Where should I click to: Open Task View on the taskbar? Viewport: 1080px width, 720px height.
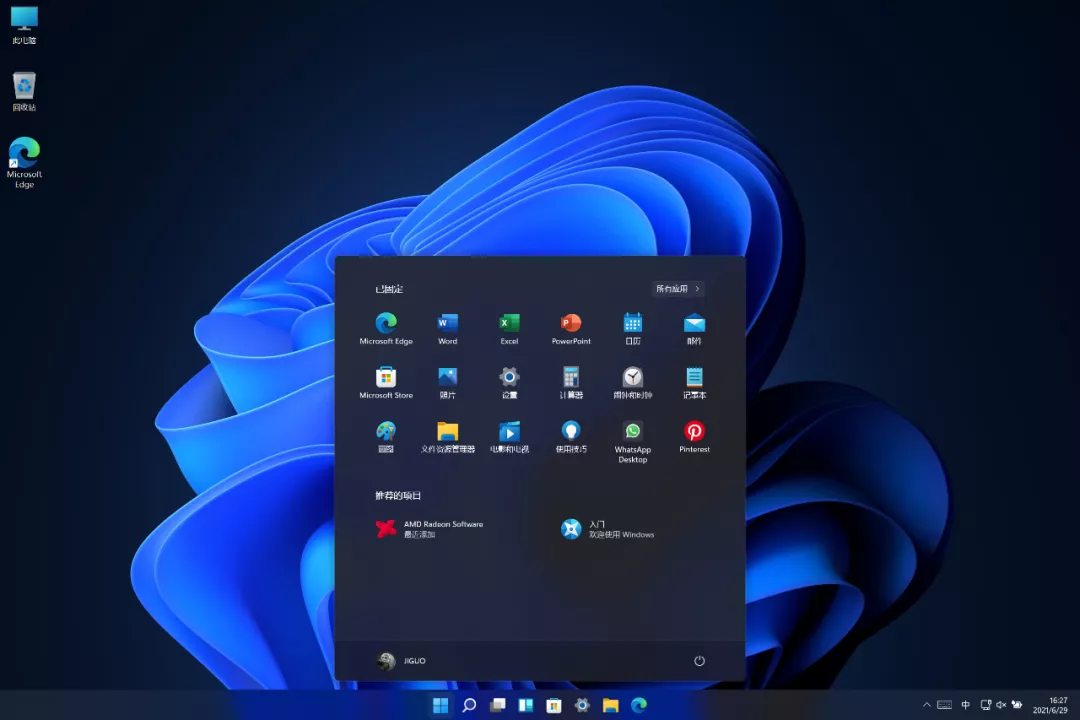point(497,705)
